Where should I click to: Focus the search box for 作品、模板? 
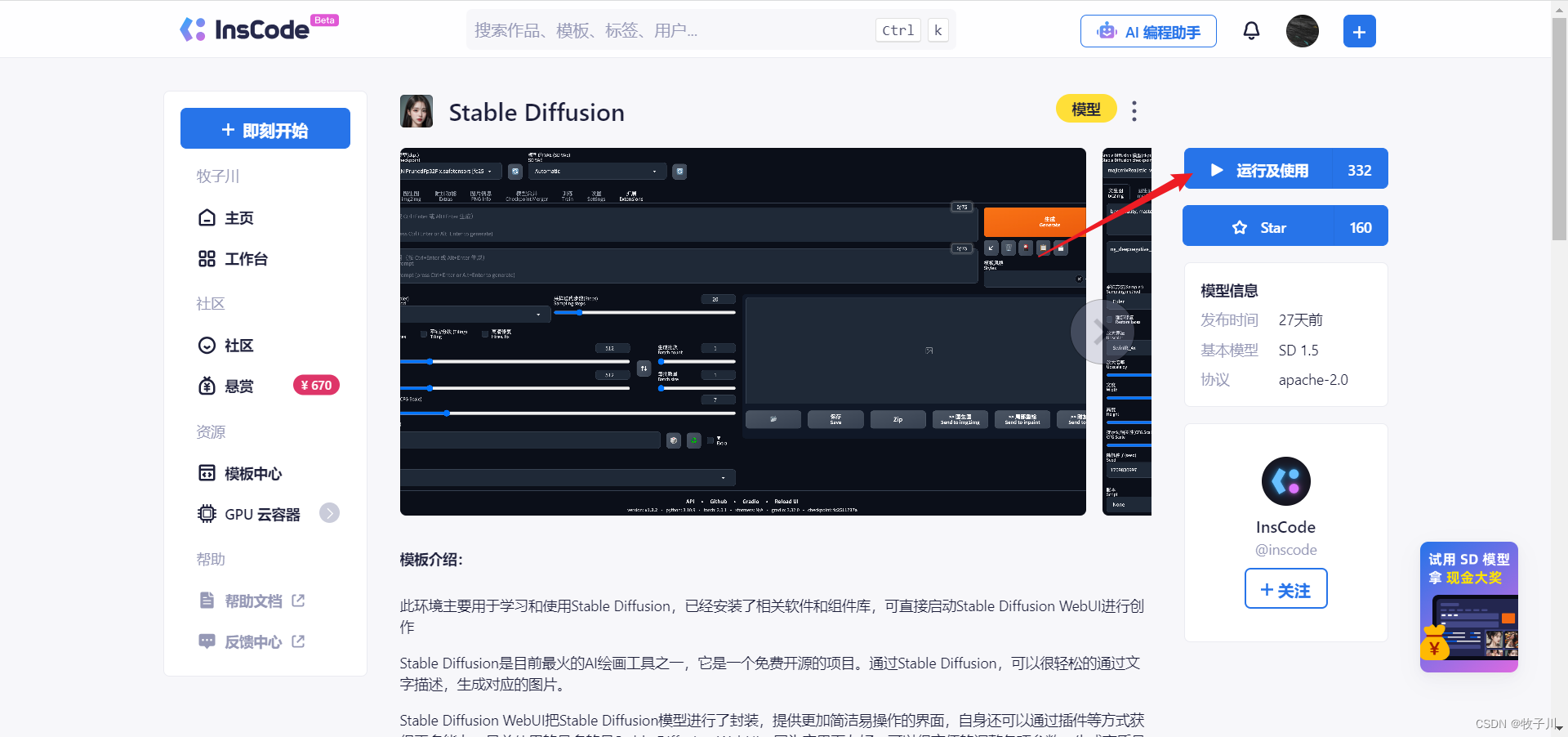tap(710, 30)
